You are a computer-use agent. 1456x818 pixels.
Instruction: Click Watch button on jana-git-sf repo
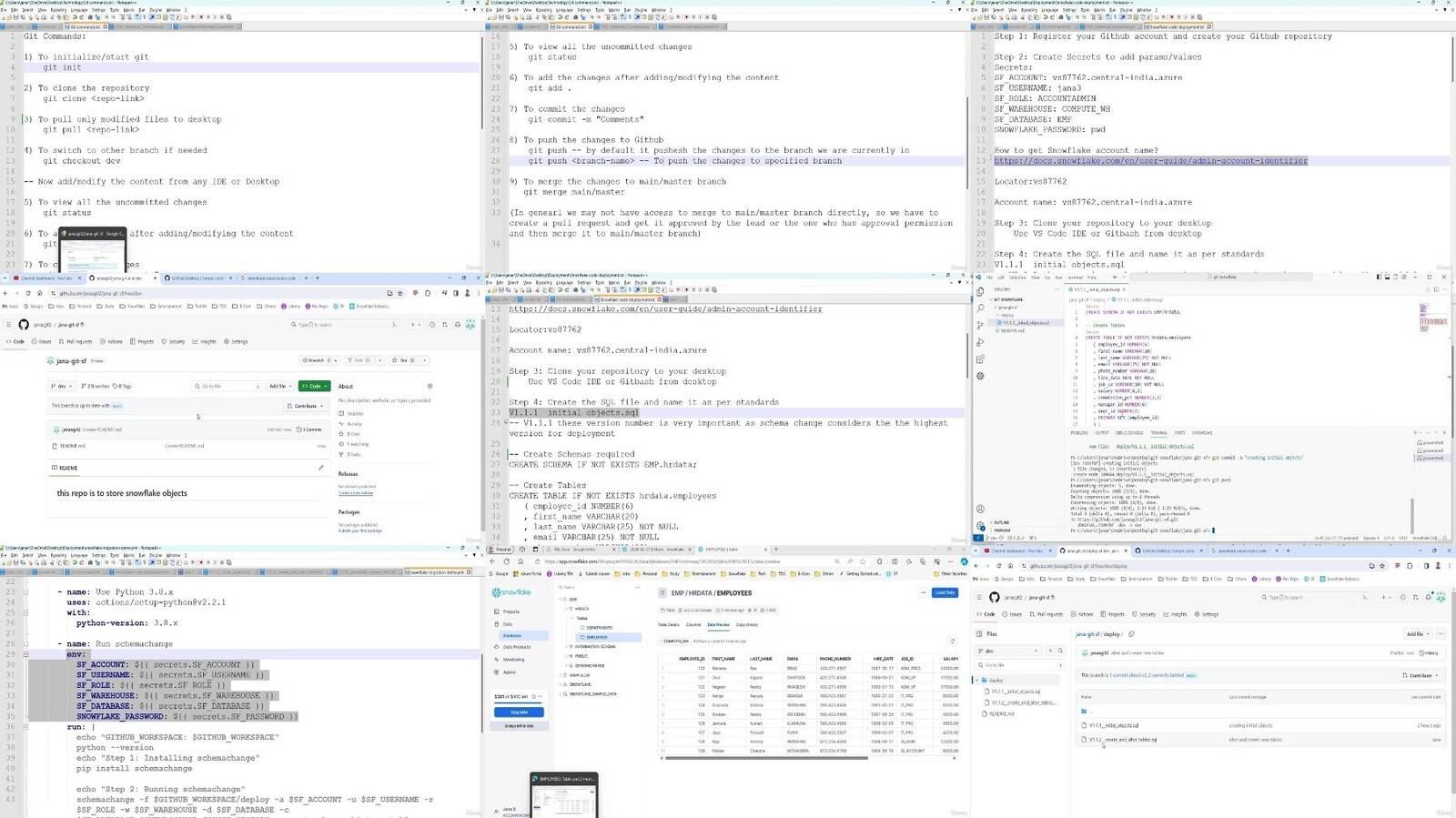tap(319, 360)
